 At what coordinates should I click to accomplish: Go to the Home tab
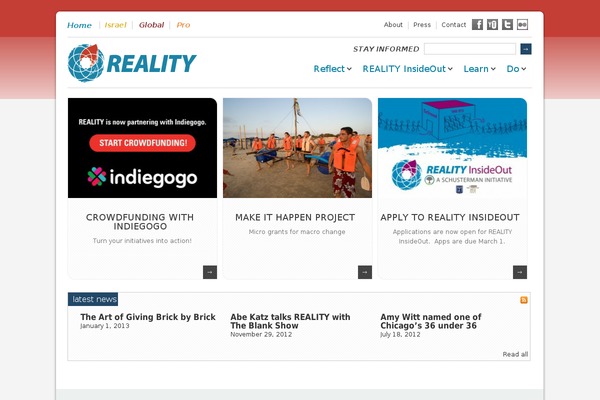click(x=79, y=25)
